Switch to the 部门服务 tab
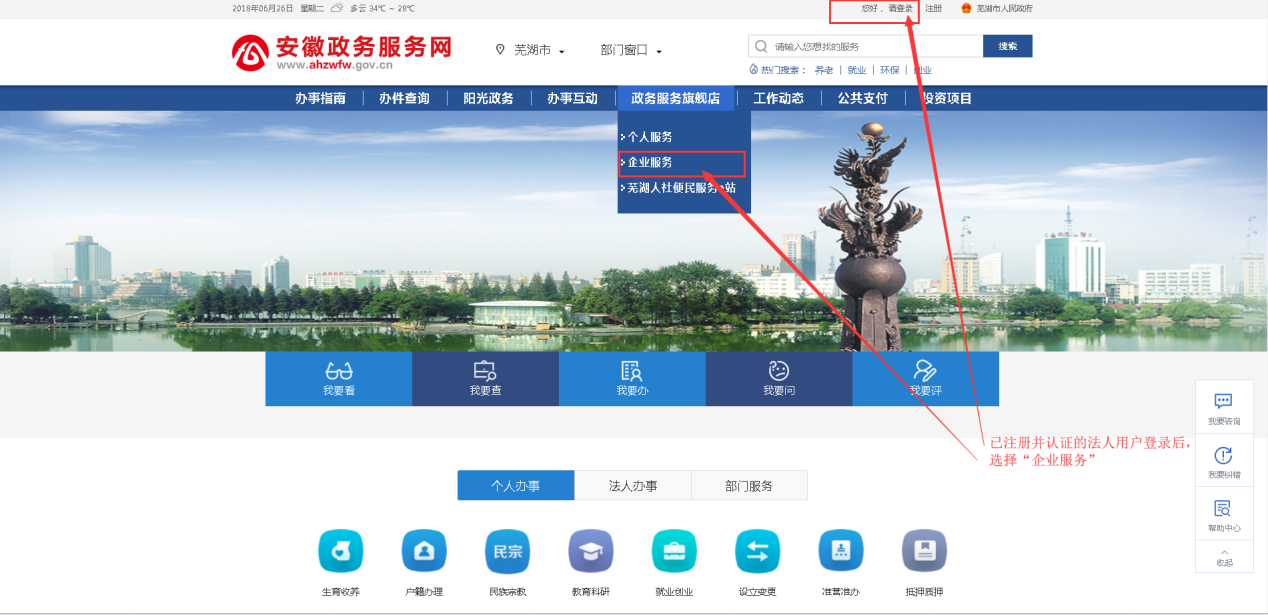 pyautogui.click(x=749, y=486)
